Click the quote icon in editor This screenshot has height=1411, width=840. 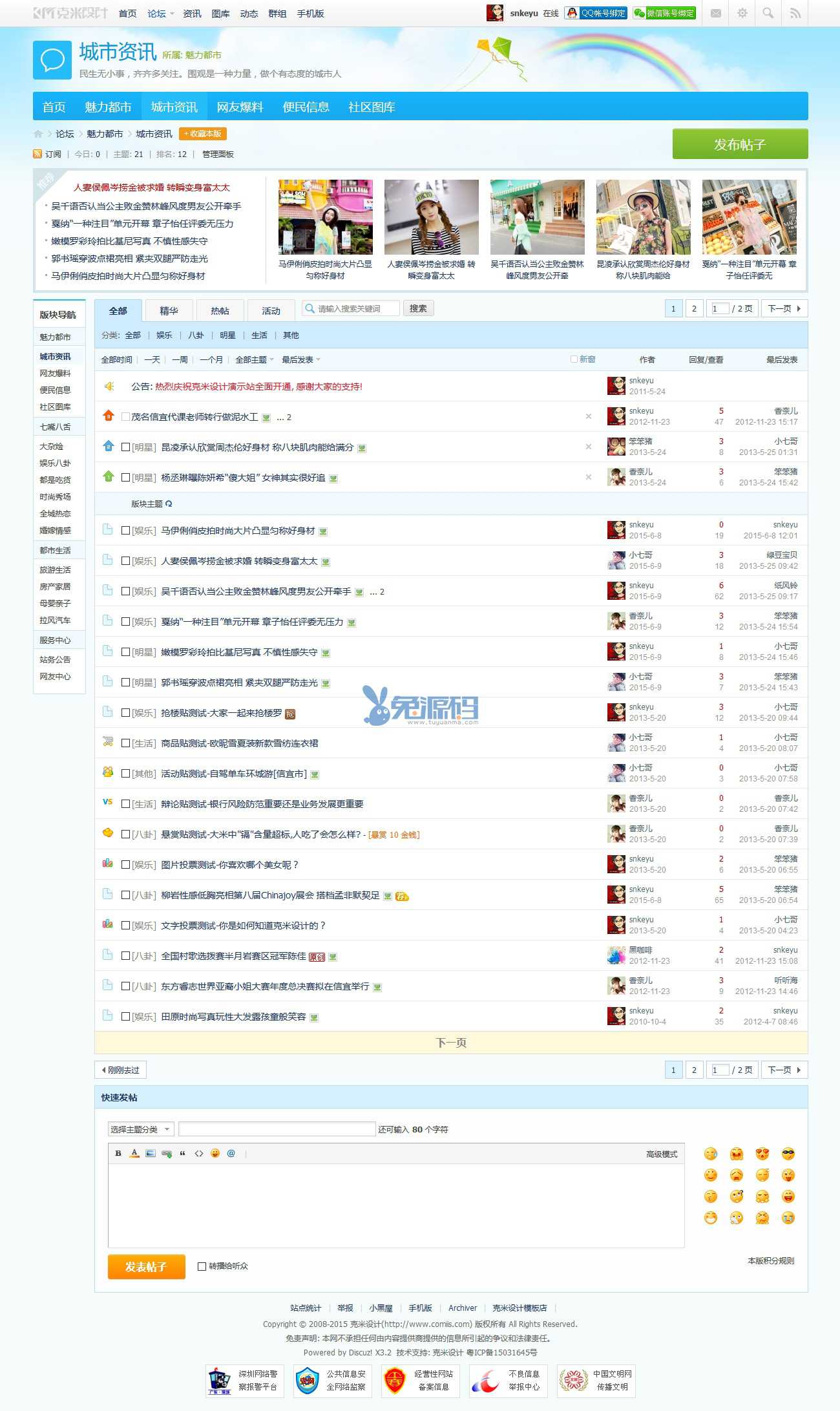(183, 1153)
